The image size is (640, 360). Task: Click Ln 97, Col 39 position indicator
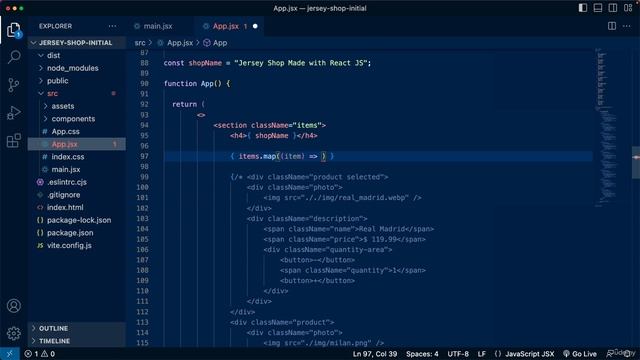click(375, 354)
